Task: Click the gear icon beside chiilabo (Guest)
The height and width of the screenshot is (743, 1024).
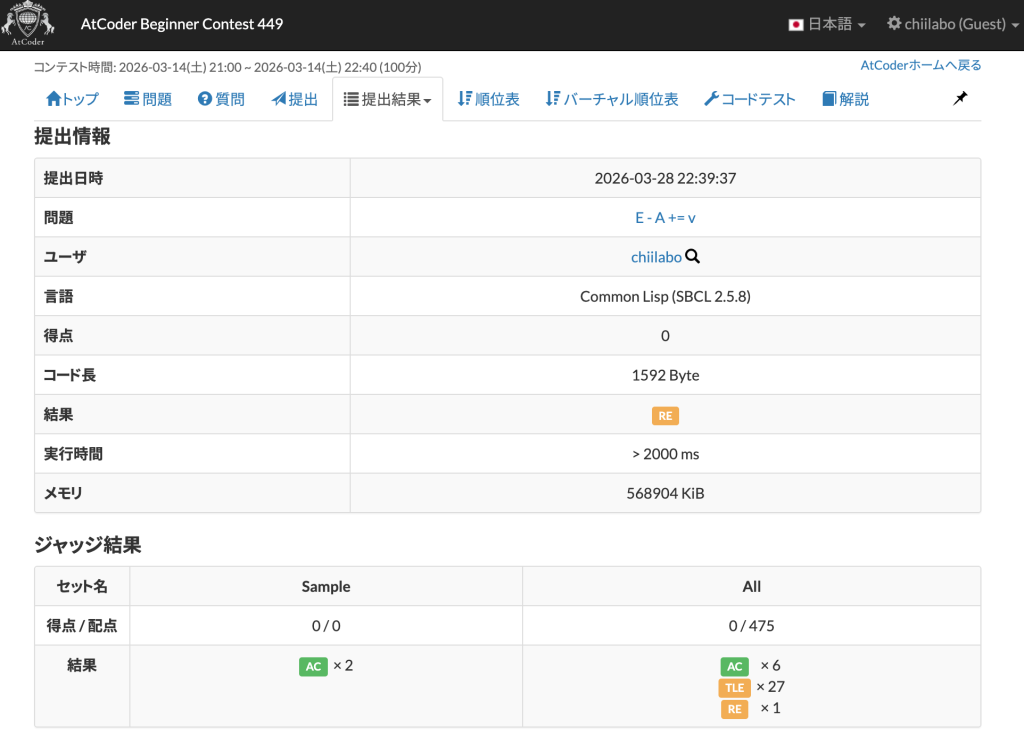Action: point(893,24)
